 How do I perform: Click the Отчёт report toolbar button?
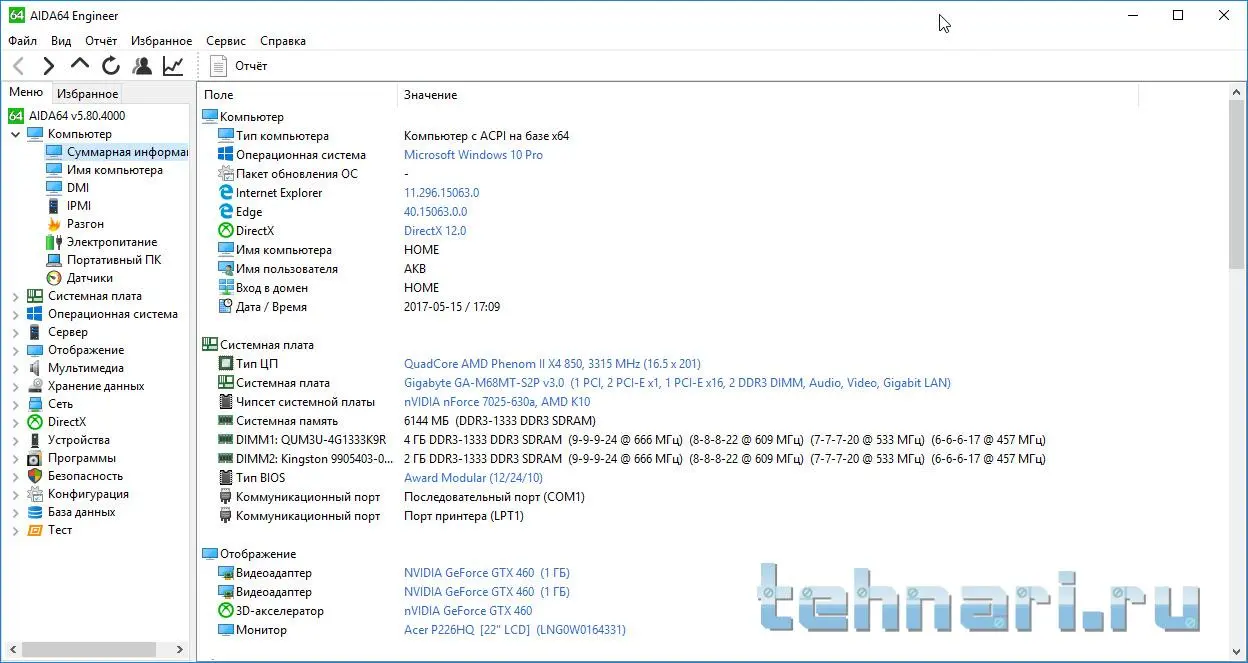(x=240, y=66)
